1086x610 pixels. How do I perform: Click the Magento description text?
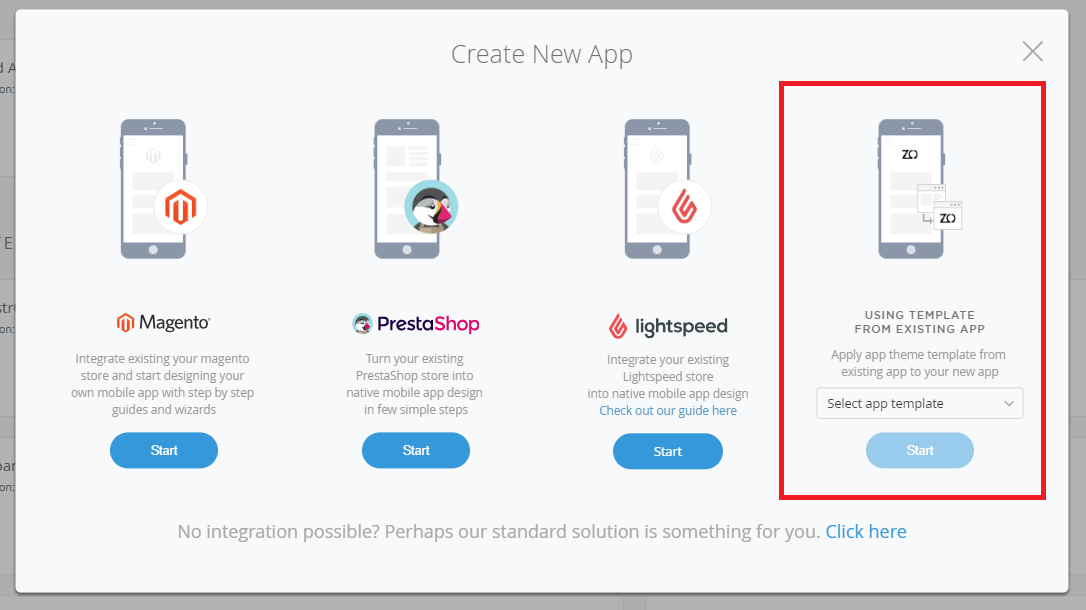(x=163, y=384)
